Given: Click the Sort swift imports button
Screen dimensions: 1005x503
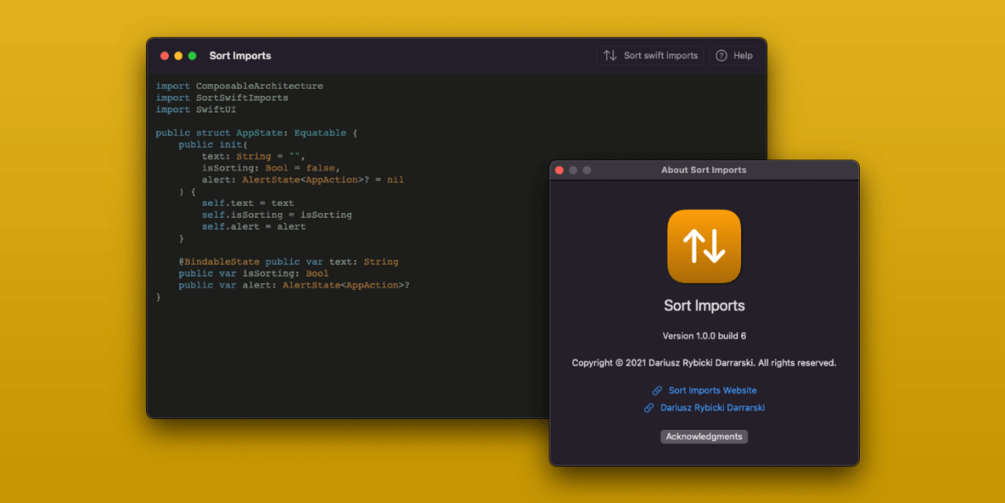Looking at the screenshot, I should click(650, 56).
